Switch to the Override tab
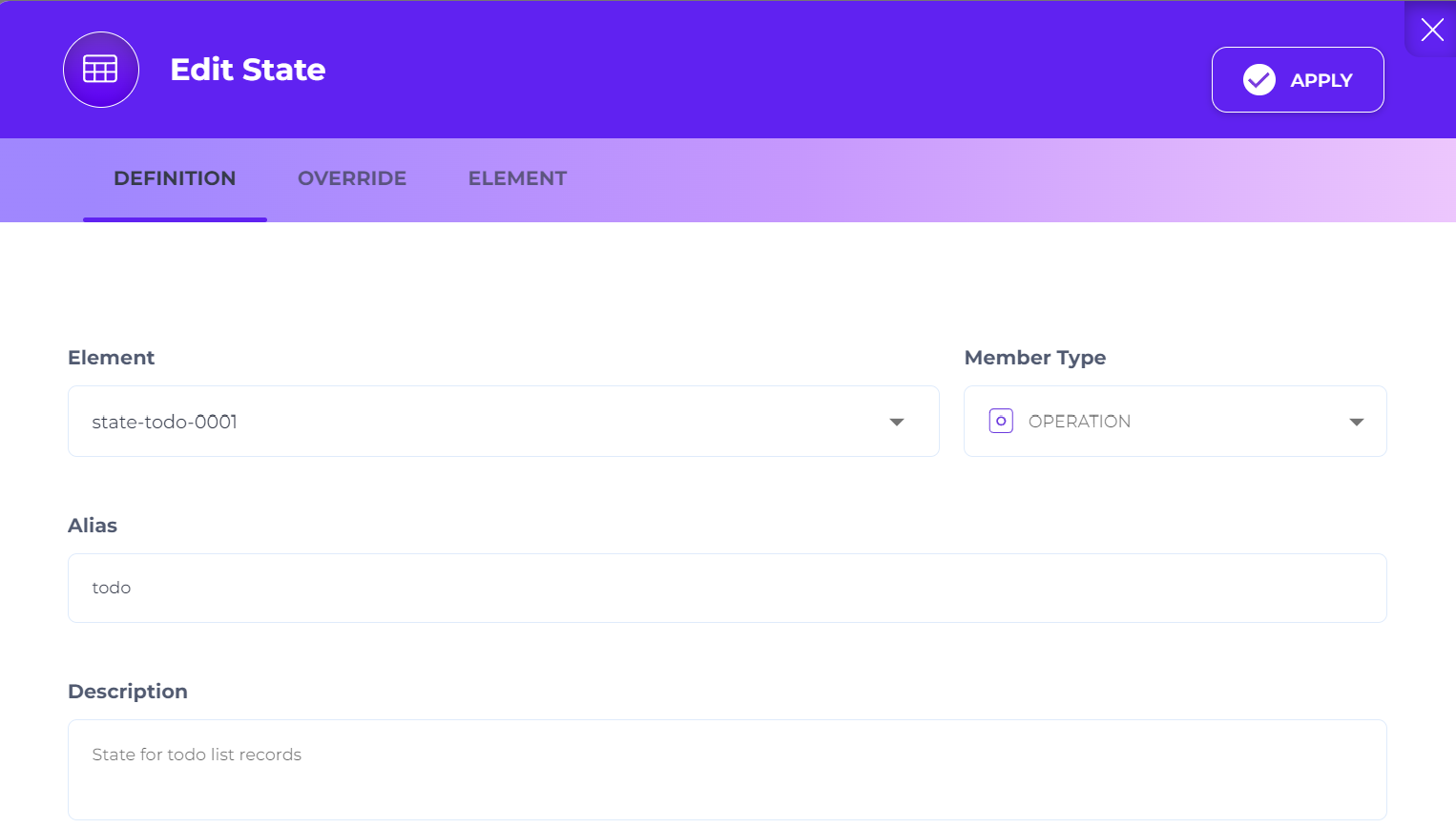1456x828 pixels. click(352, 178)
